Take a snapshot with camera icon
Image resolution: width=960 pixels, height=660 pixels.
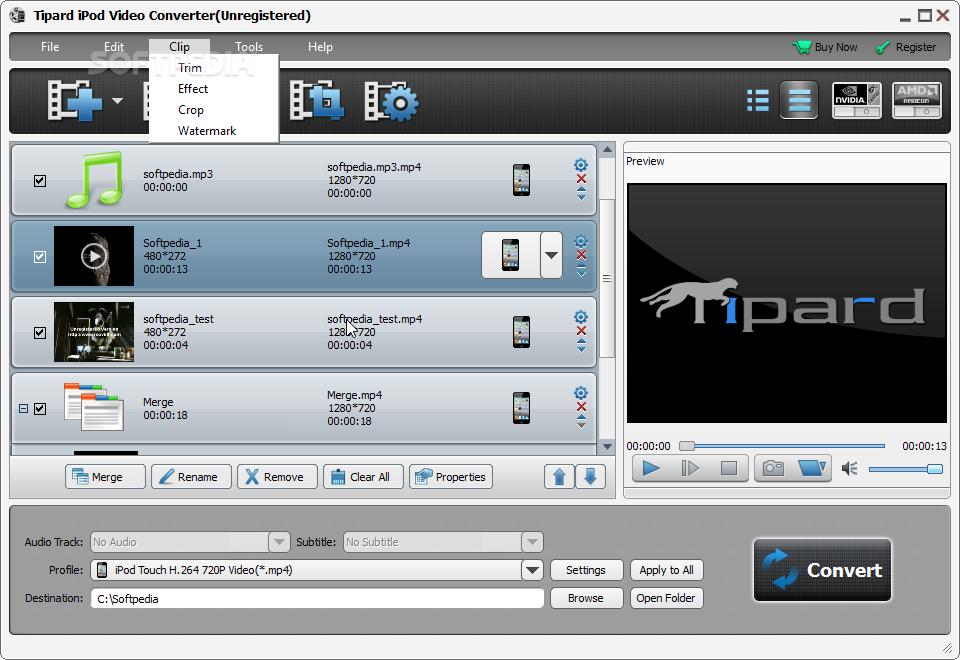coord(773,468)
